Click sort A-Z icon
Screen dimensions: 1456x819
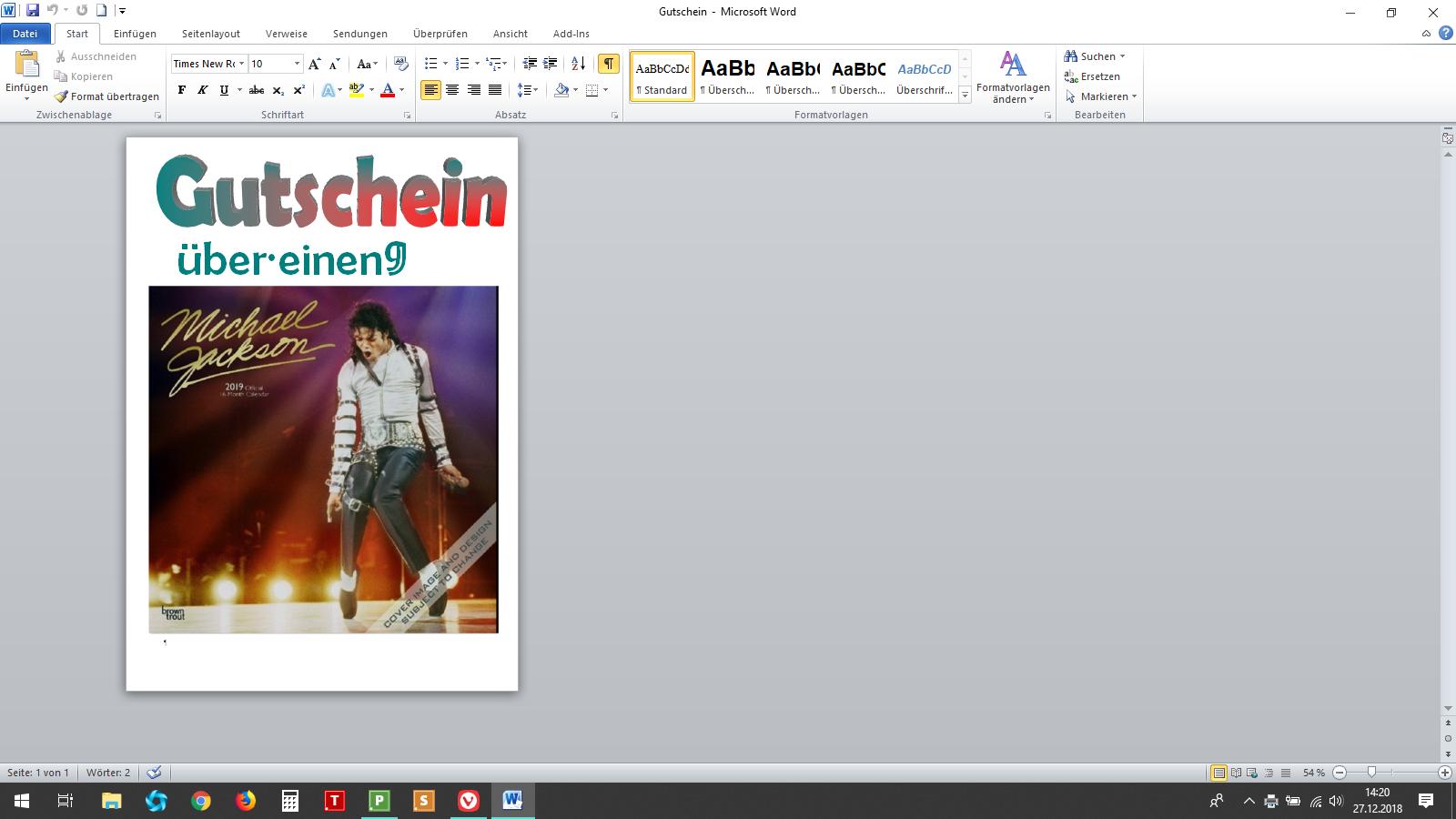(x=578, y=64)
